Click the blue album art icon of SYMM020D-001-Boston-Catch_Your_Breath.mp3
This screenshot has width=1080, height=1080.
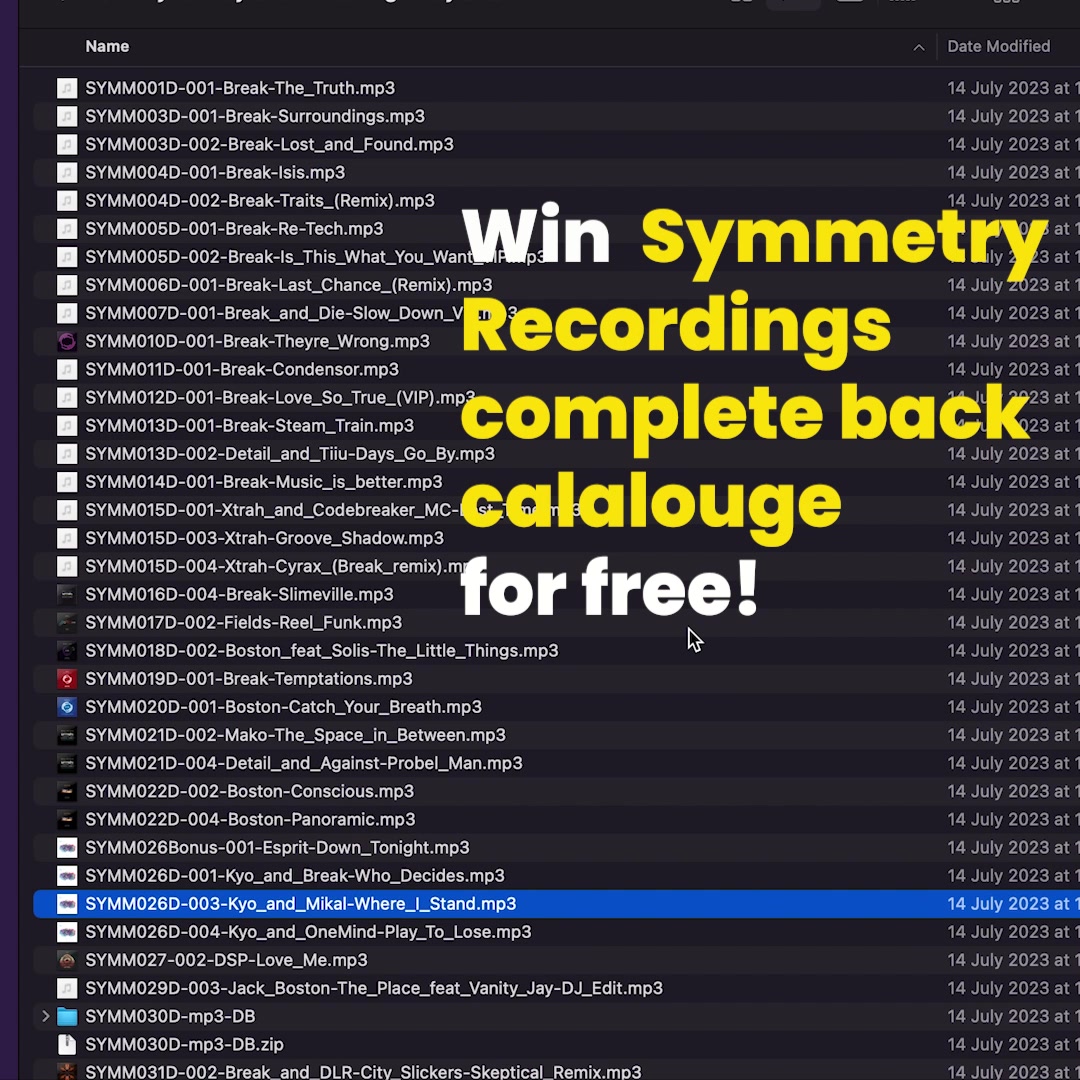pyautogui.click(x=67, y=707)
